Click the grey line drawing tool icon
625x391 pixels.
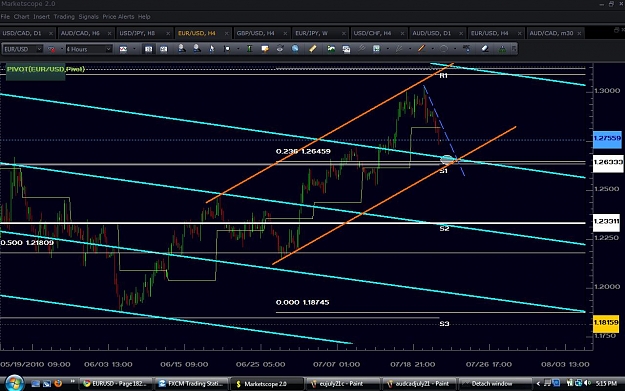click(399, 49)
